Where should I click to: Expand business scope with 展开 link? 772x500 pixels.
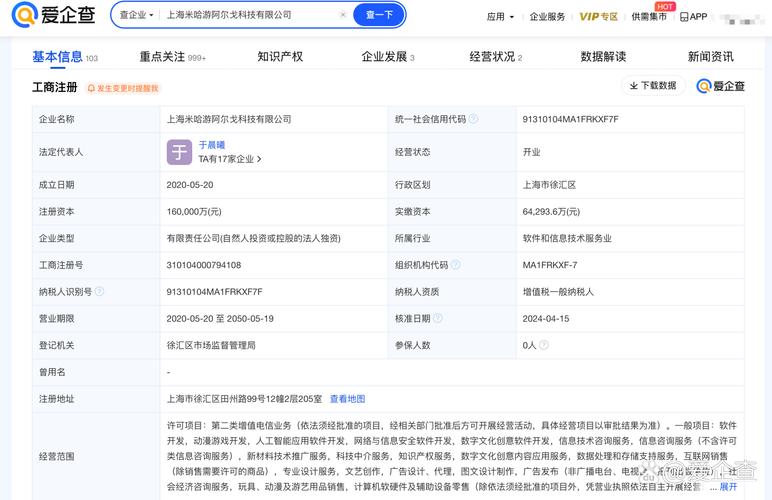click(728, 487)
